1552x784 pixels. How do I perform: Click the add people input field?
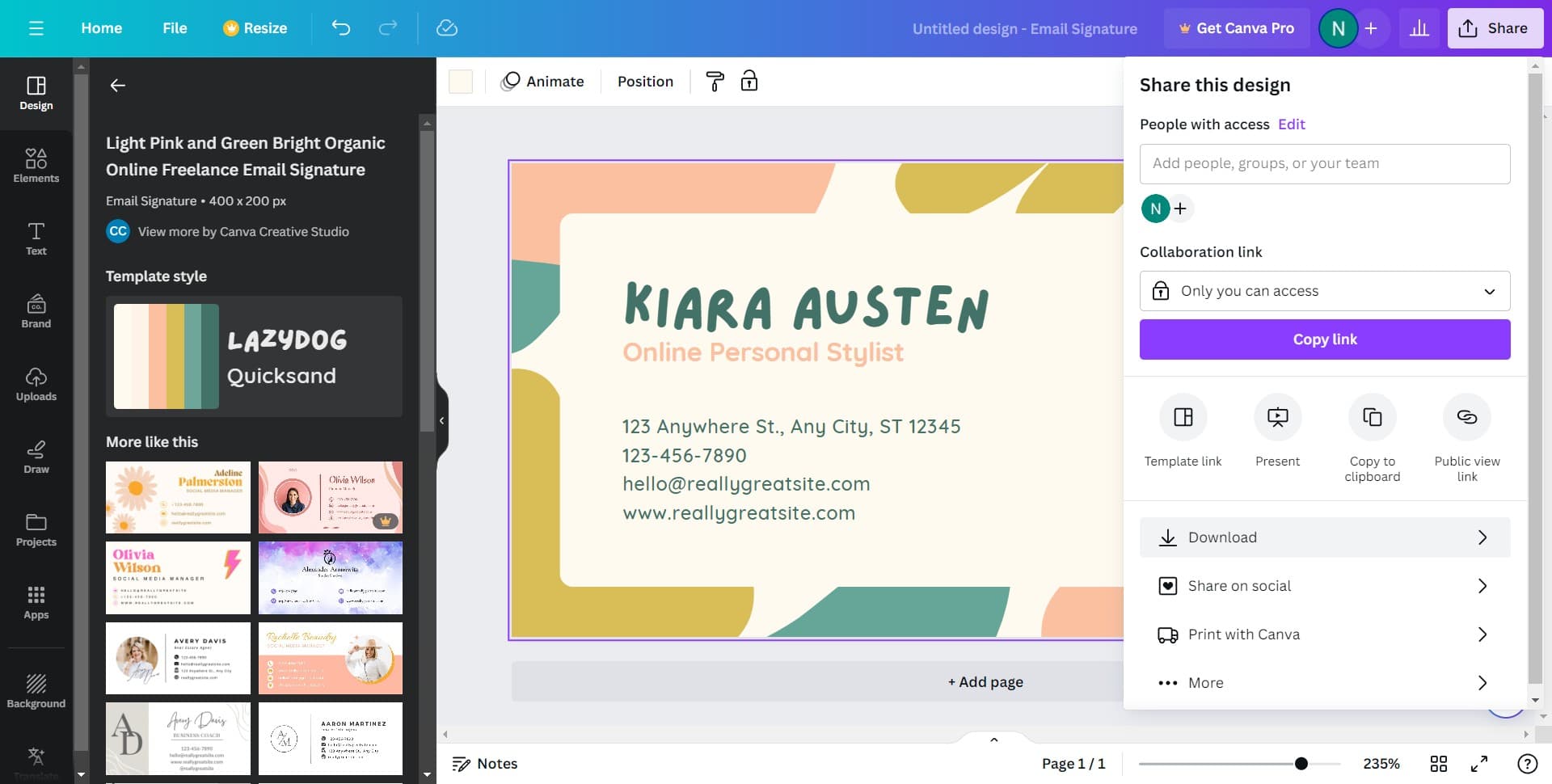click(1324, 163)
